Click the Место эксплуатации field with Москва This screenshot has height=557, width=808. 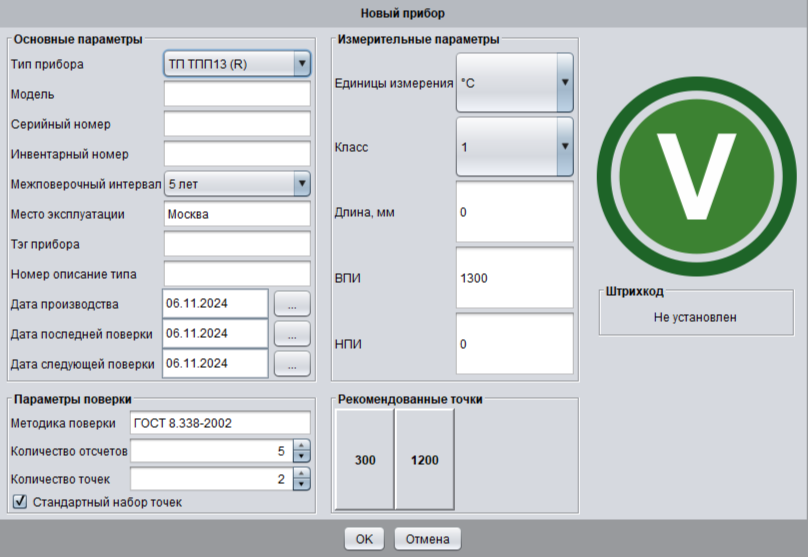click(237, 214)
